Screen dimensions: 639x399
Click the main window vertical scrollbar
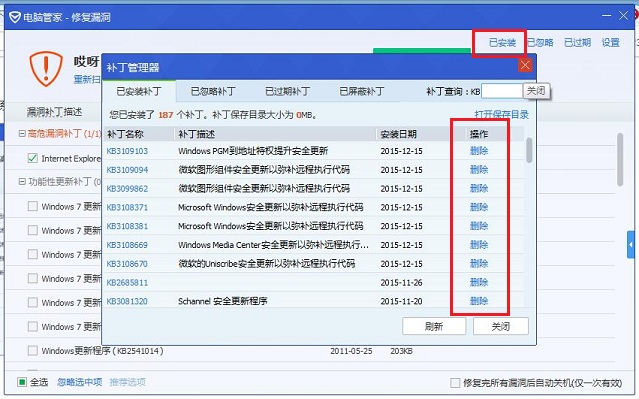620,160
